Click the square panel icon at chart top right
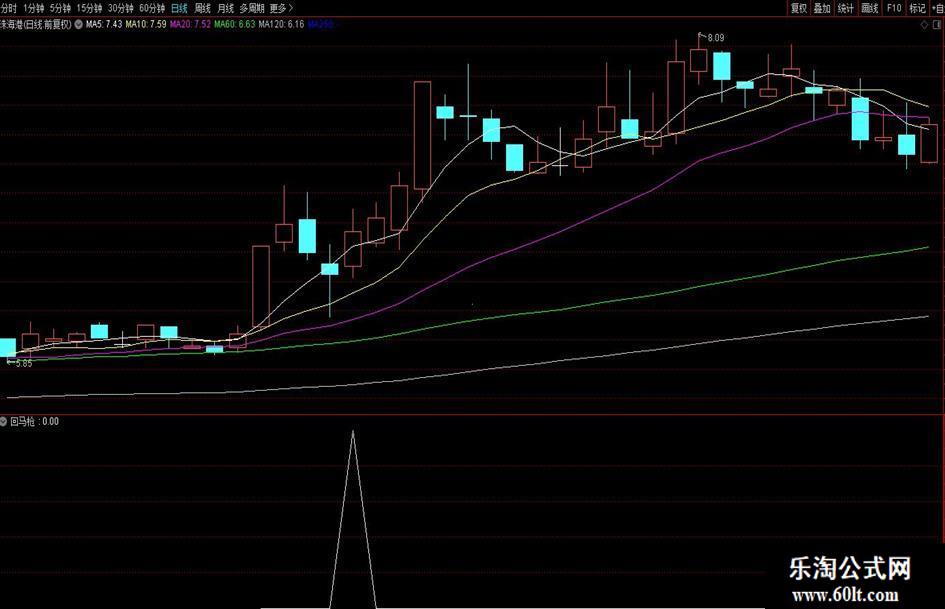 [x=937, y=25]
